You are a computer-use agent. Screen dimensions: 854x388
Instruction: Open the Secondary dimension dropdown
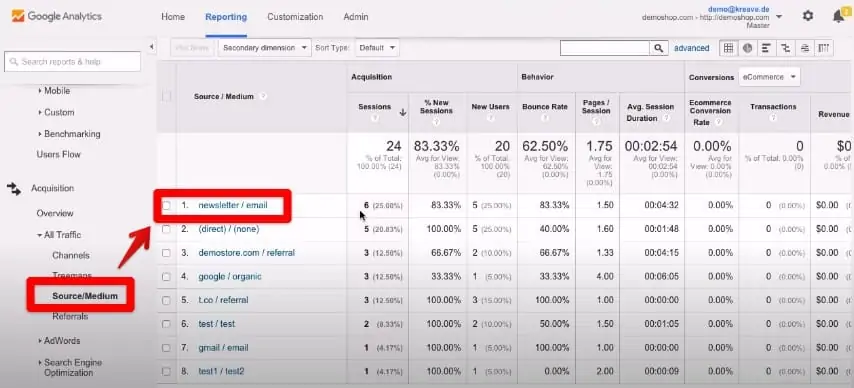coord(265,48)
